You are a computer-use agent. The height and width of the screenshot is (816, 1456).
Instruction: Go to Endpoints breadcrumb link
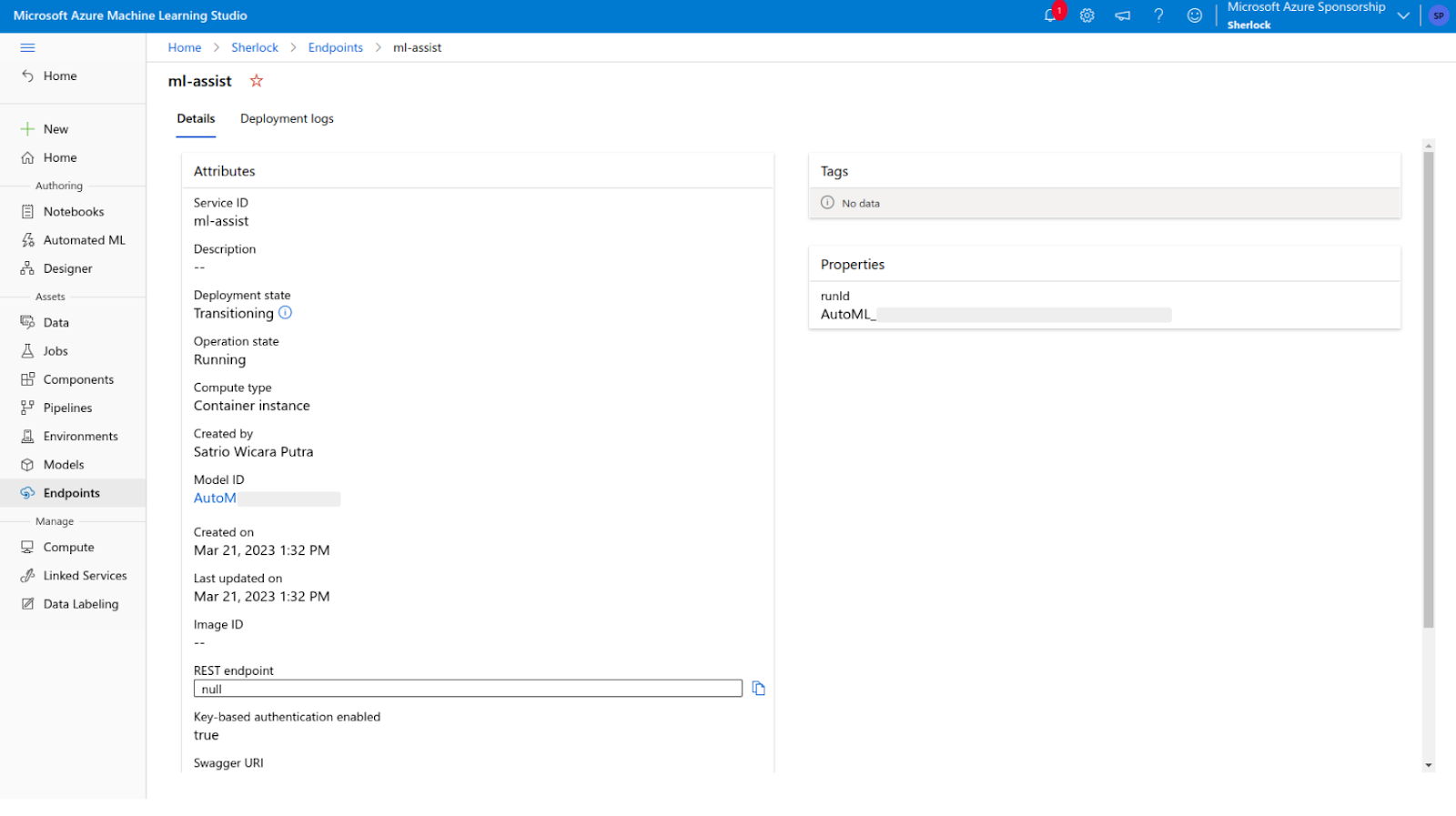[x=335, y=47]
